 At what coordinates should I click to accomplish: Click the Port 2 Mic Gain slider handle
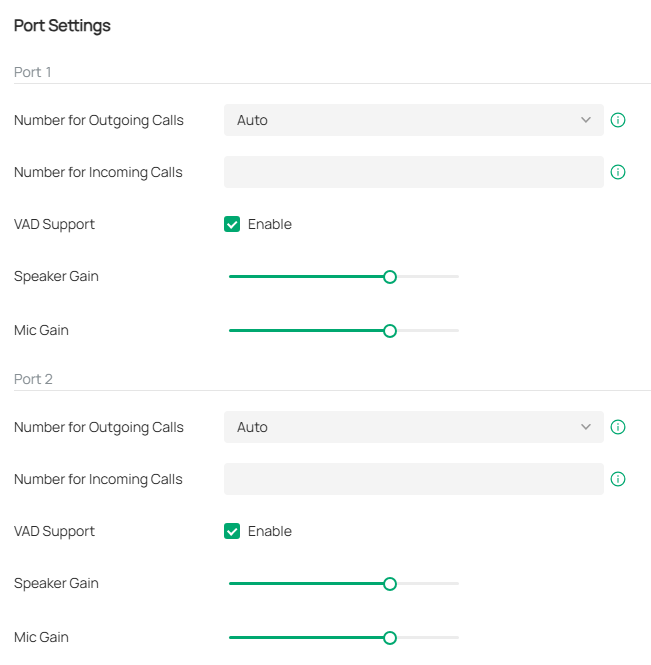tap(390, 637)
